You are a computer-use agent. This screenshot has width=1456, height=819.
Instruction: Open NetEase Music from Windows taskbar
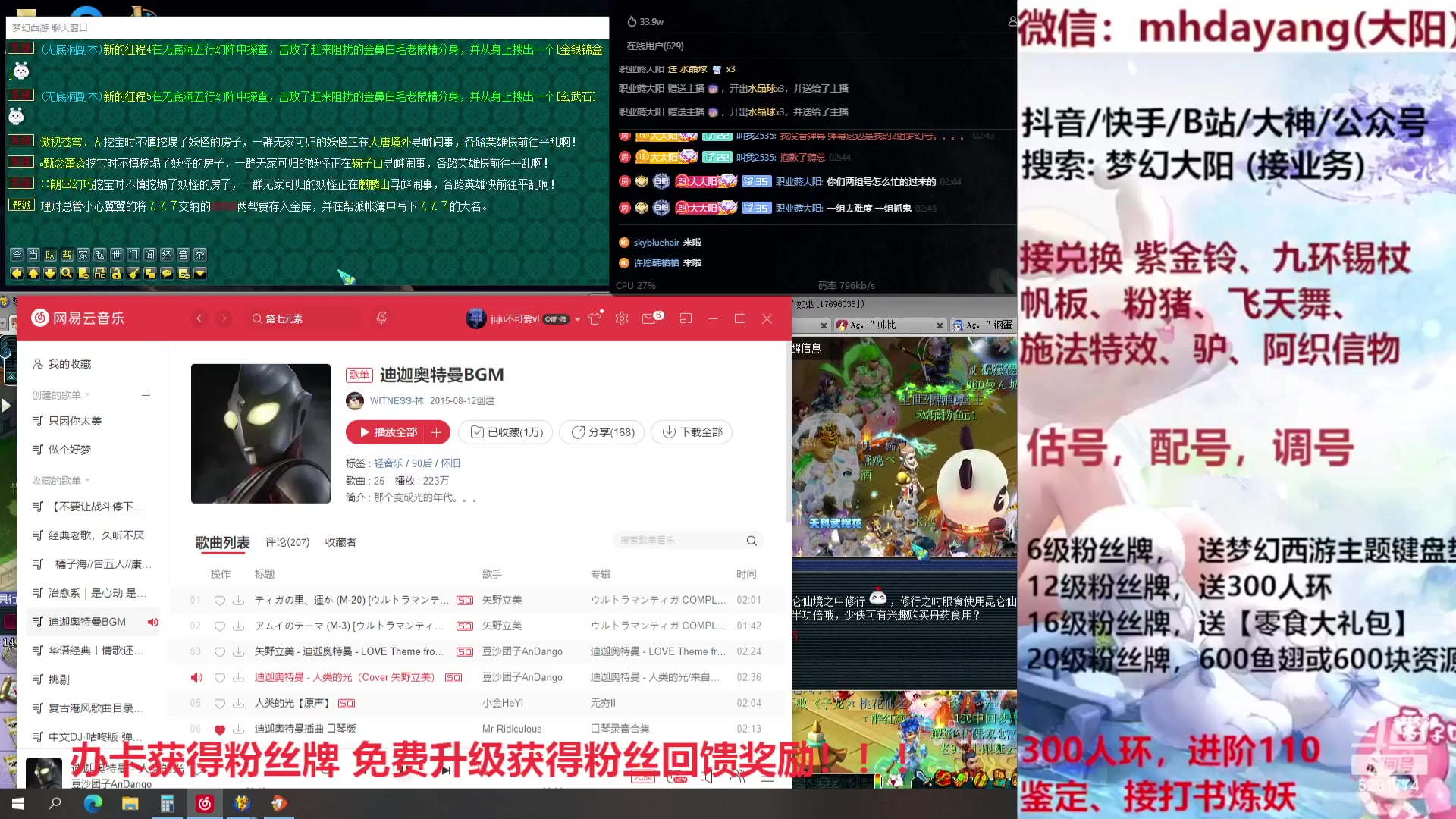coord(205,803)
